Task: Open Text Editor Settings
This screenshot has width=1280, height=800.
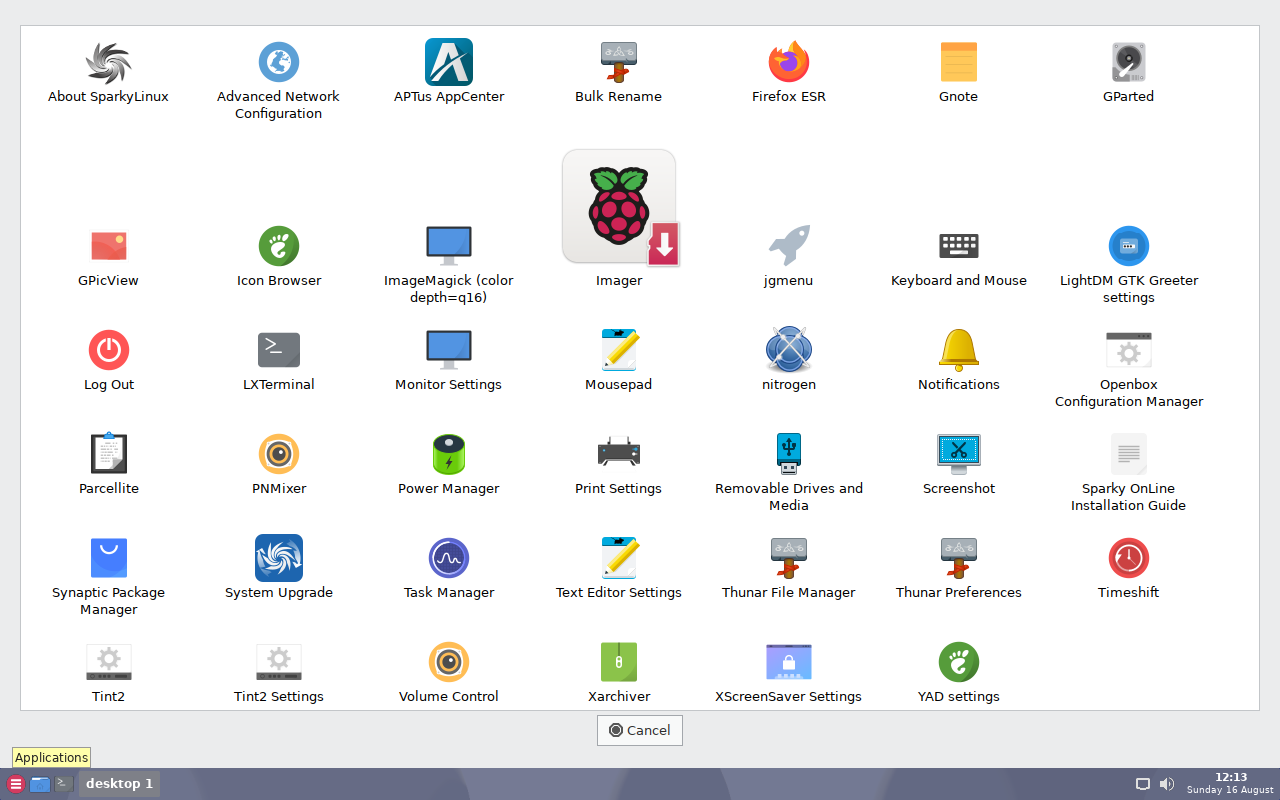Action: 619,558
